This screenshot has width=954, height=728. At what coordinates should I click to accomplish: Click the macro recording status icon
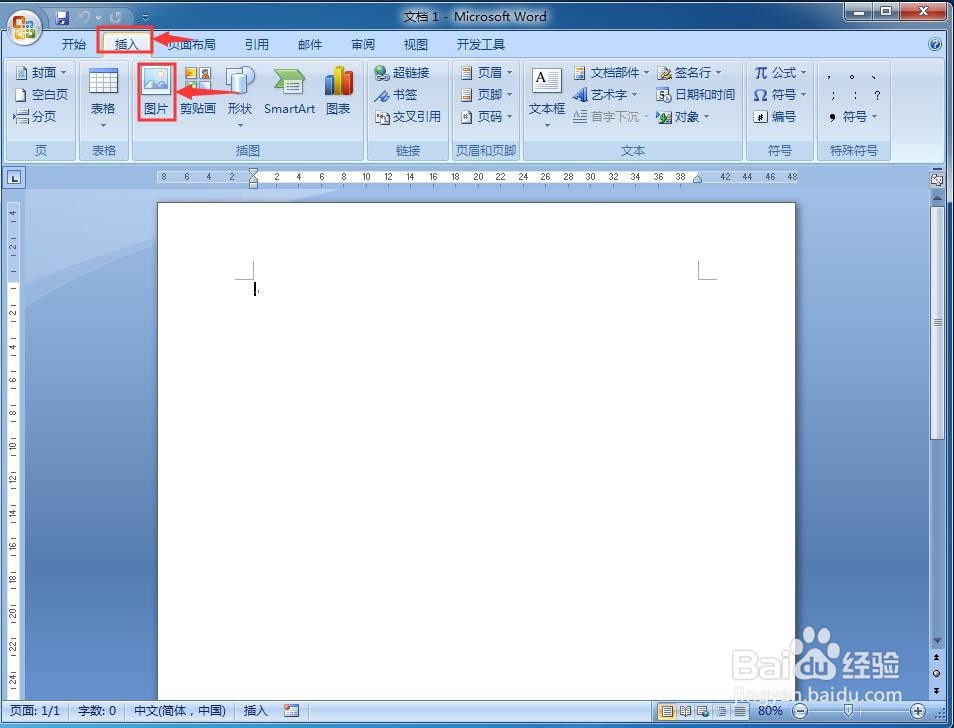[291, 710]
